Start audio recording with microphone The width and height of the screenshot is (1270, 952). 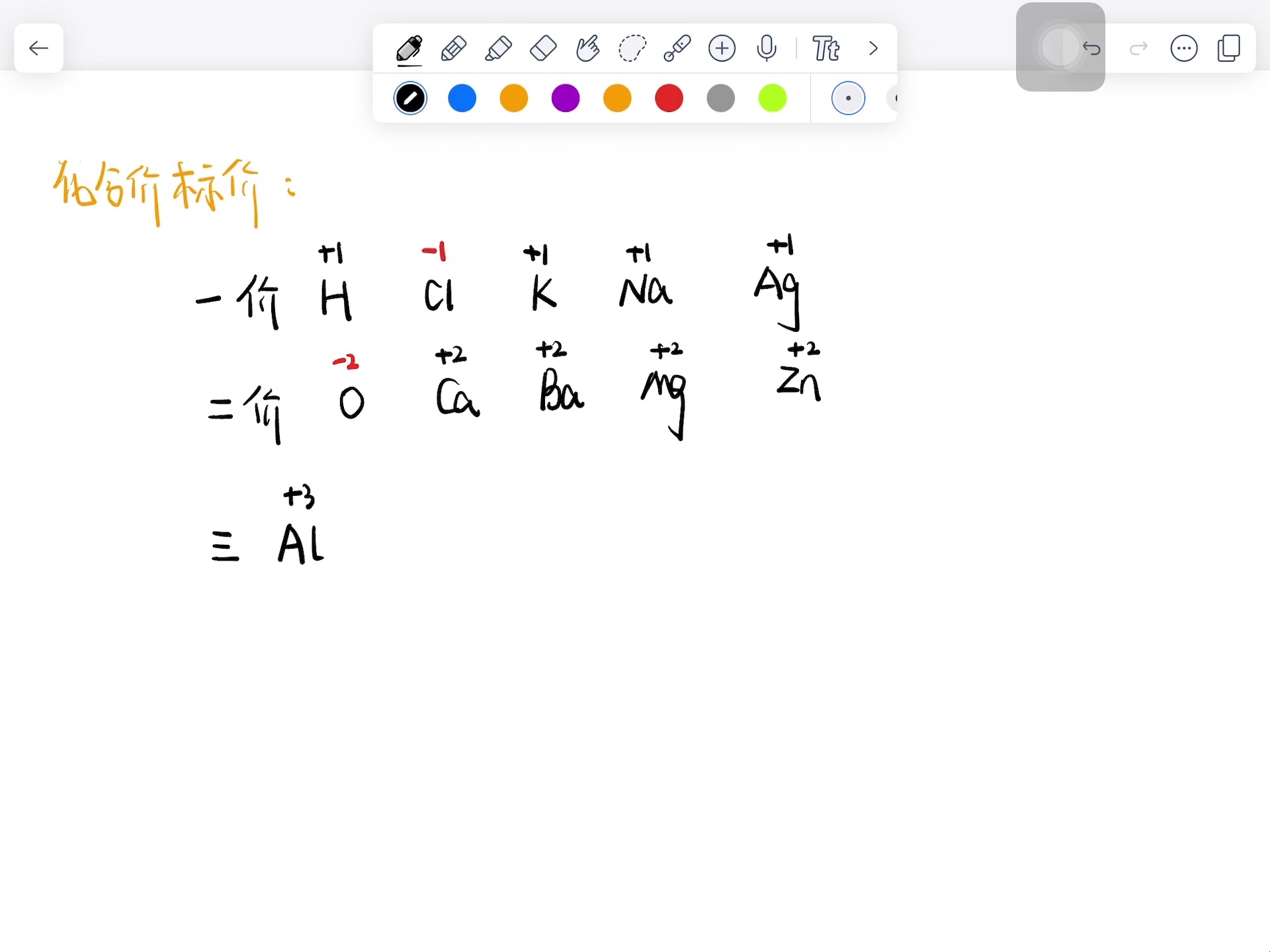tap(767, 49)
